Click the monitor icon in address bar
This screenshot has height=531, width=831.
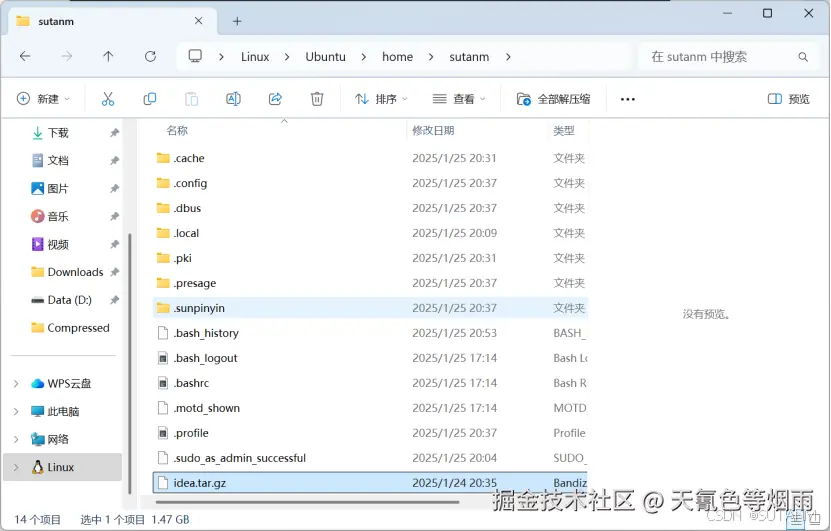(x=195, y=56)
